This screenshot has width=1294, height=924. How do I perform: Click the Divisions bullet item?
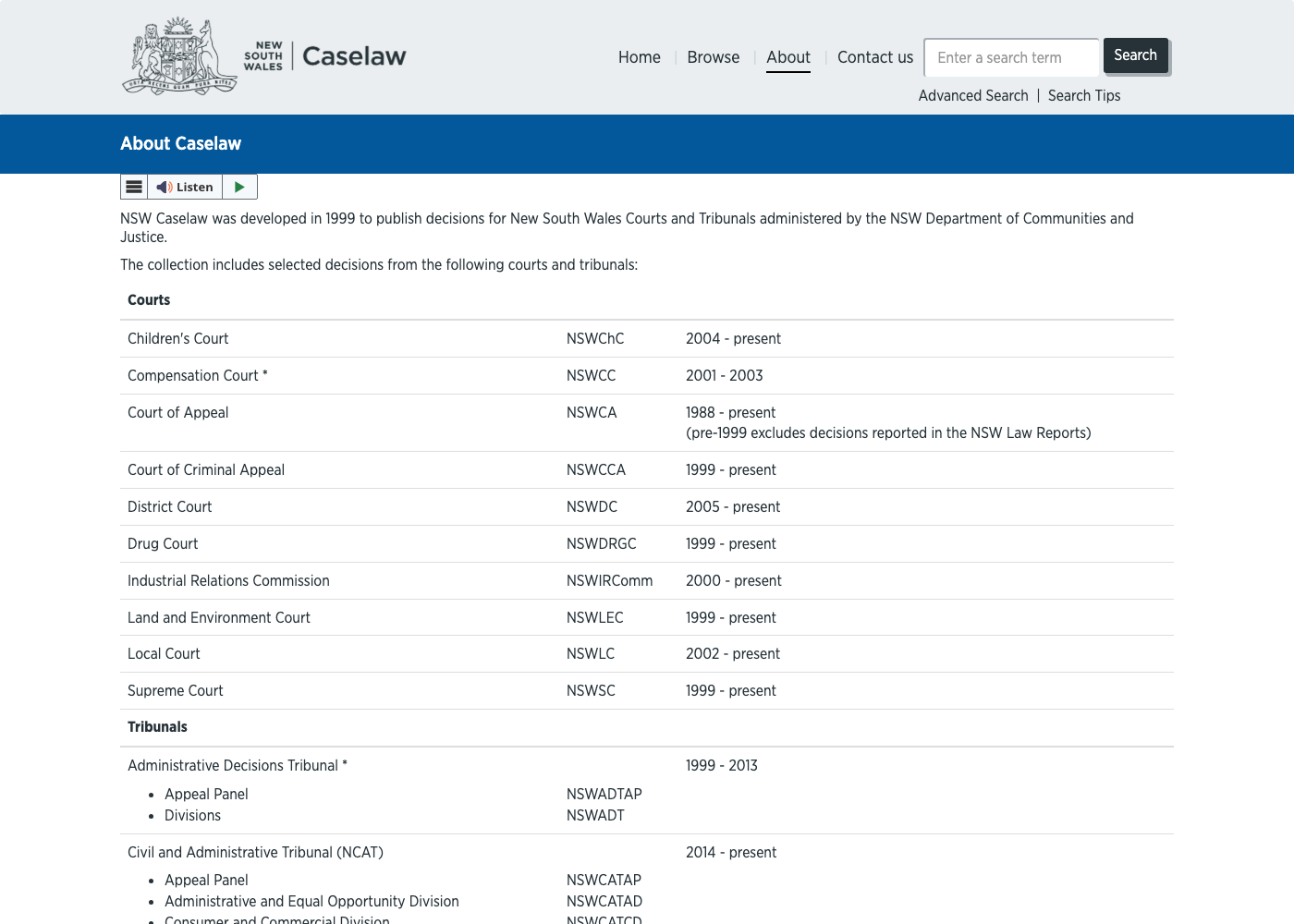(192, 816)
